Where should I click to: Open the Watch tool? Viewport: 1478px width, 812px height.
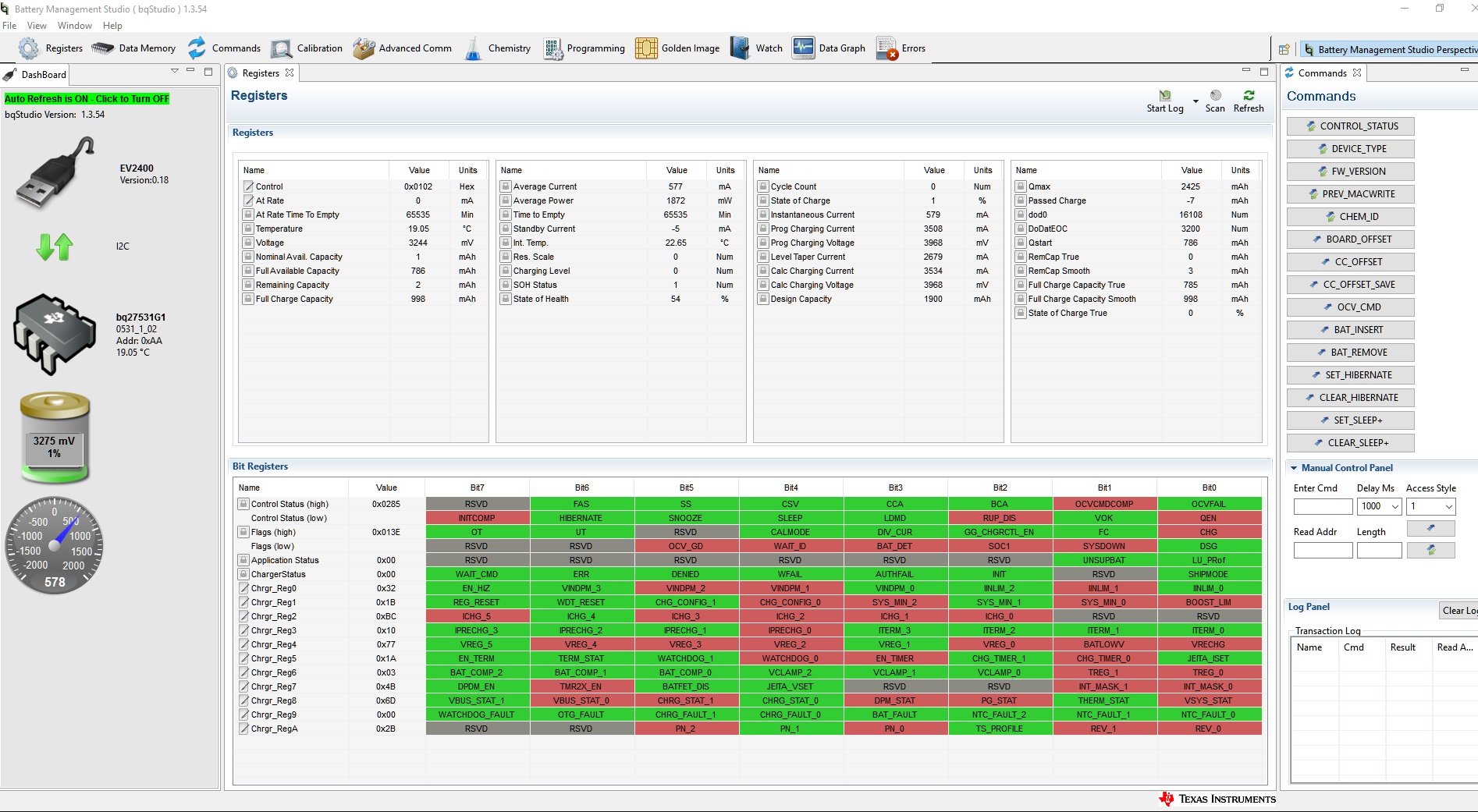[x=756, y=48]
